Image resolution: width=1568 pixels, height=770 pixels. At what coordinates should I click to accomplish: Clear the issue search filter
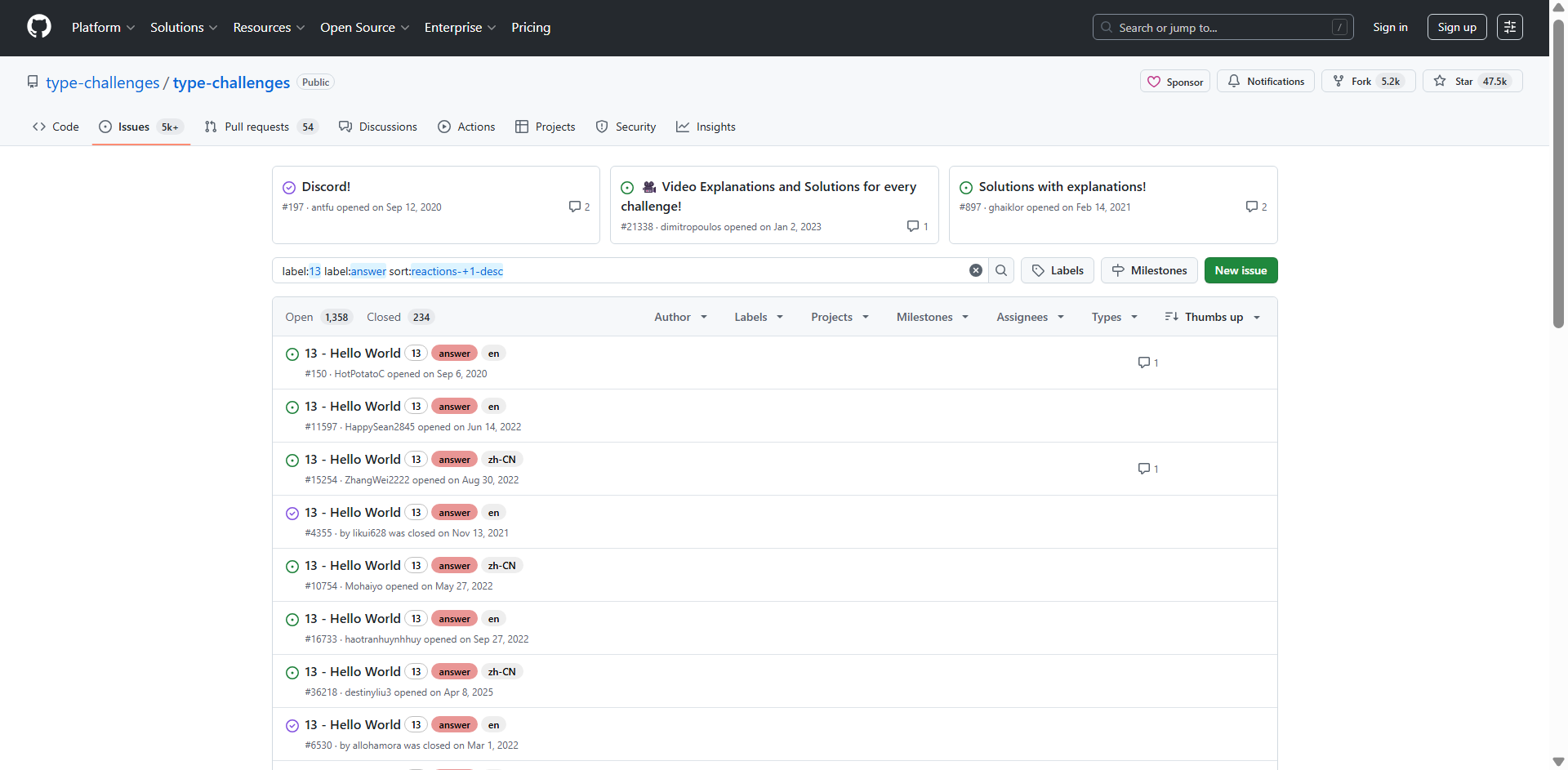point(975,270)
